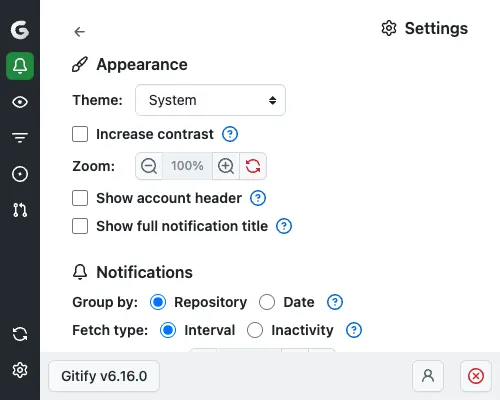Click the Gitify logo in sidebar
Viewport: 500px width, 400px height.
tap(20, 30)
